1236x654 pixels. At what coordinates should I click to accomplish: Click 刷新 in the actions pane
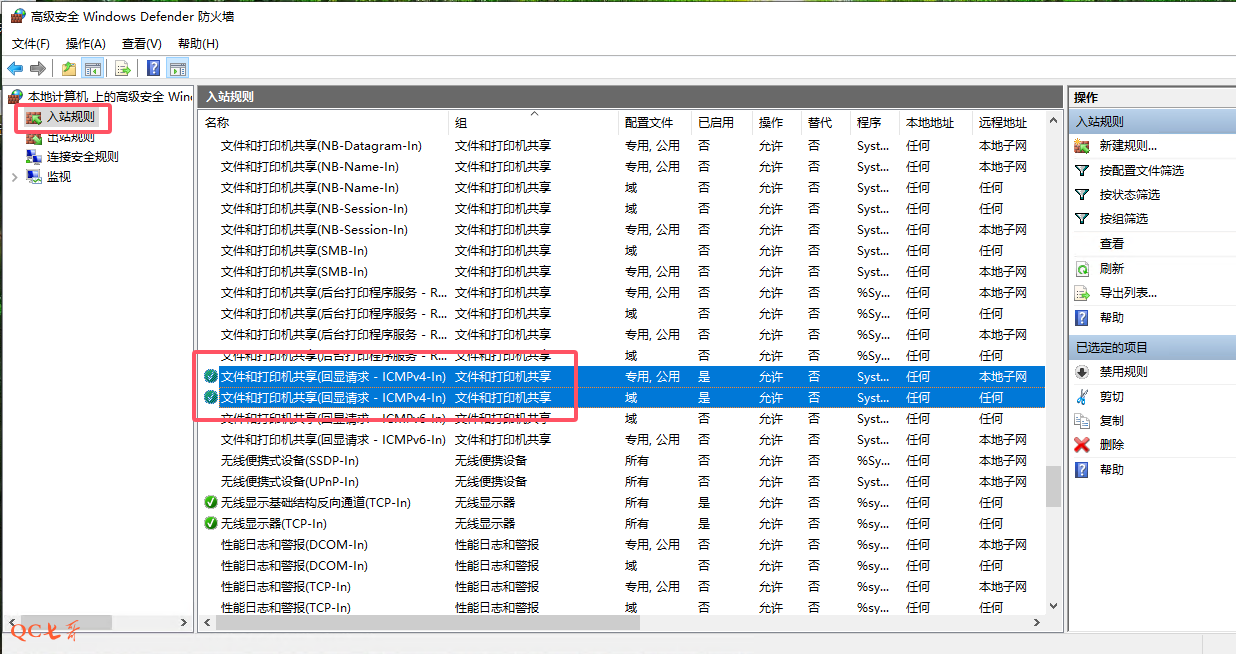1111,269
